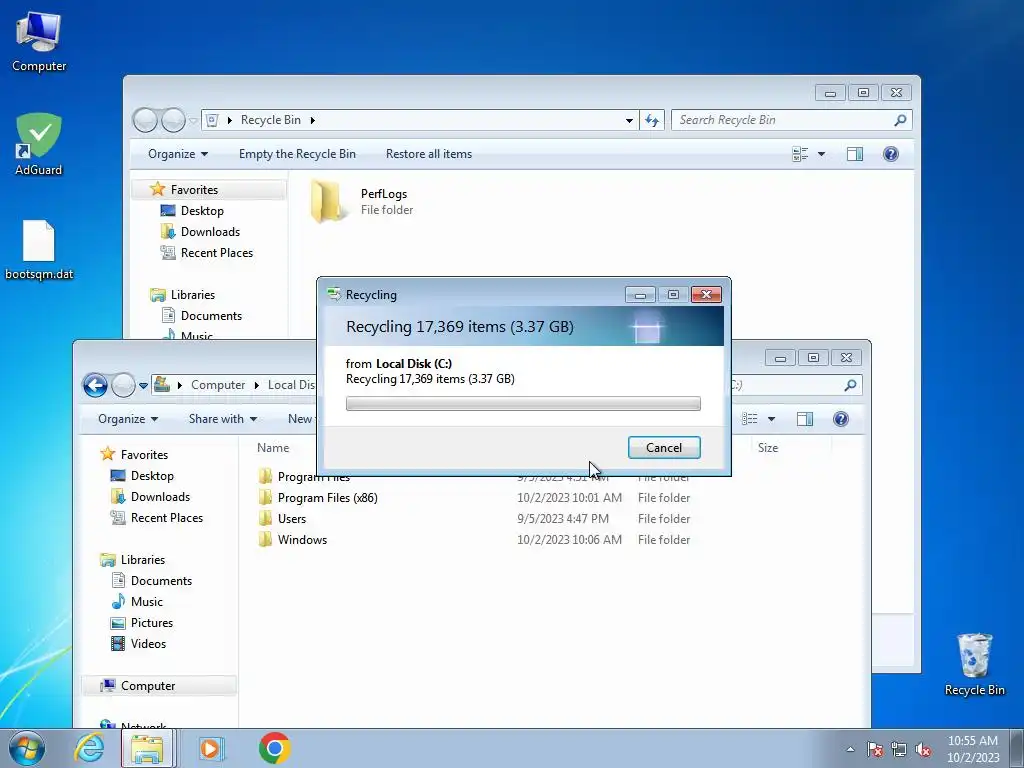This screenshot has width=1024, height=768.
Task: Toggle preview pane in Recycle Bin window
Action: [855, 154]
